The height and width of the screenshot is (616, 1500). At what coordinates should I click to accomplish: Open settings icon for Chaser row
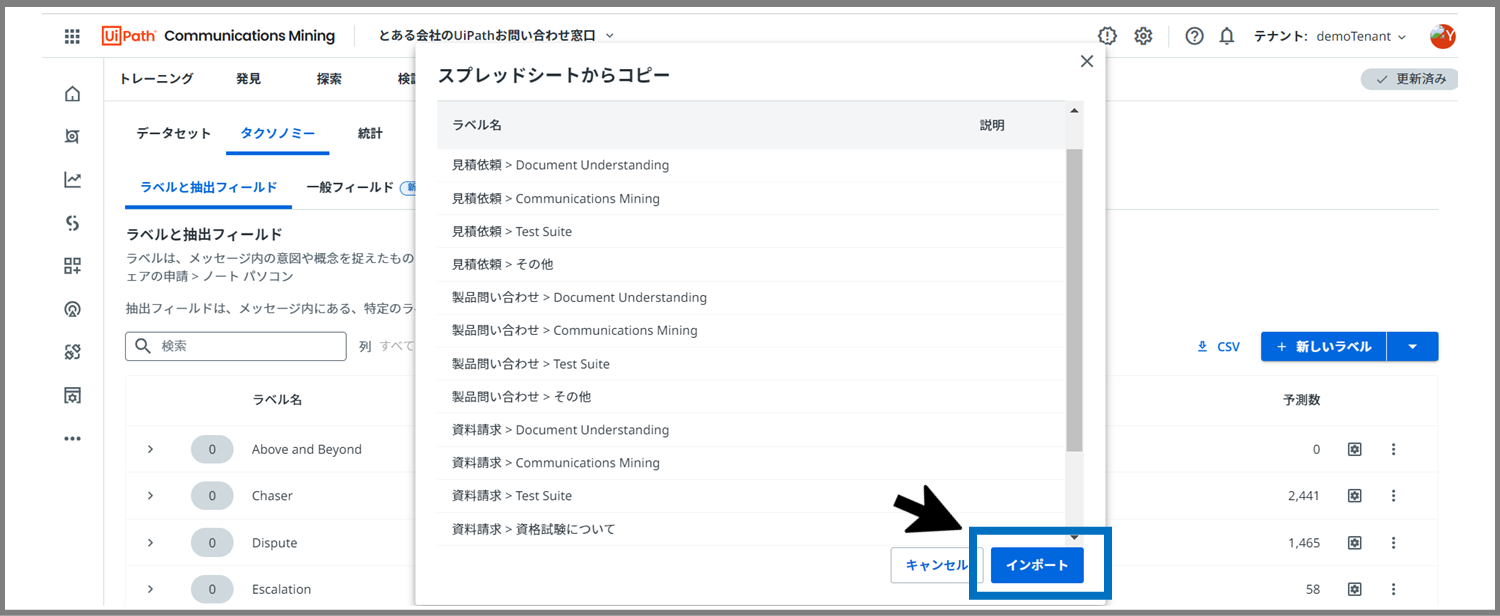pos(1354,496)
